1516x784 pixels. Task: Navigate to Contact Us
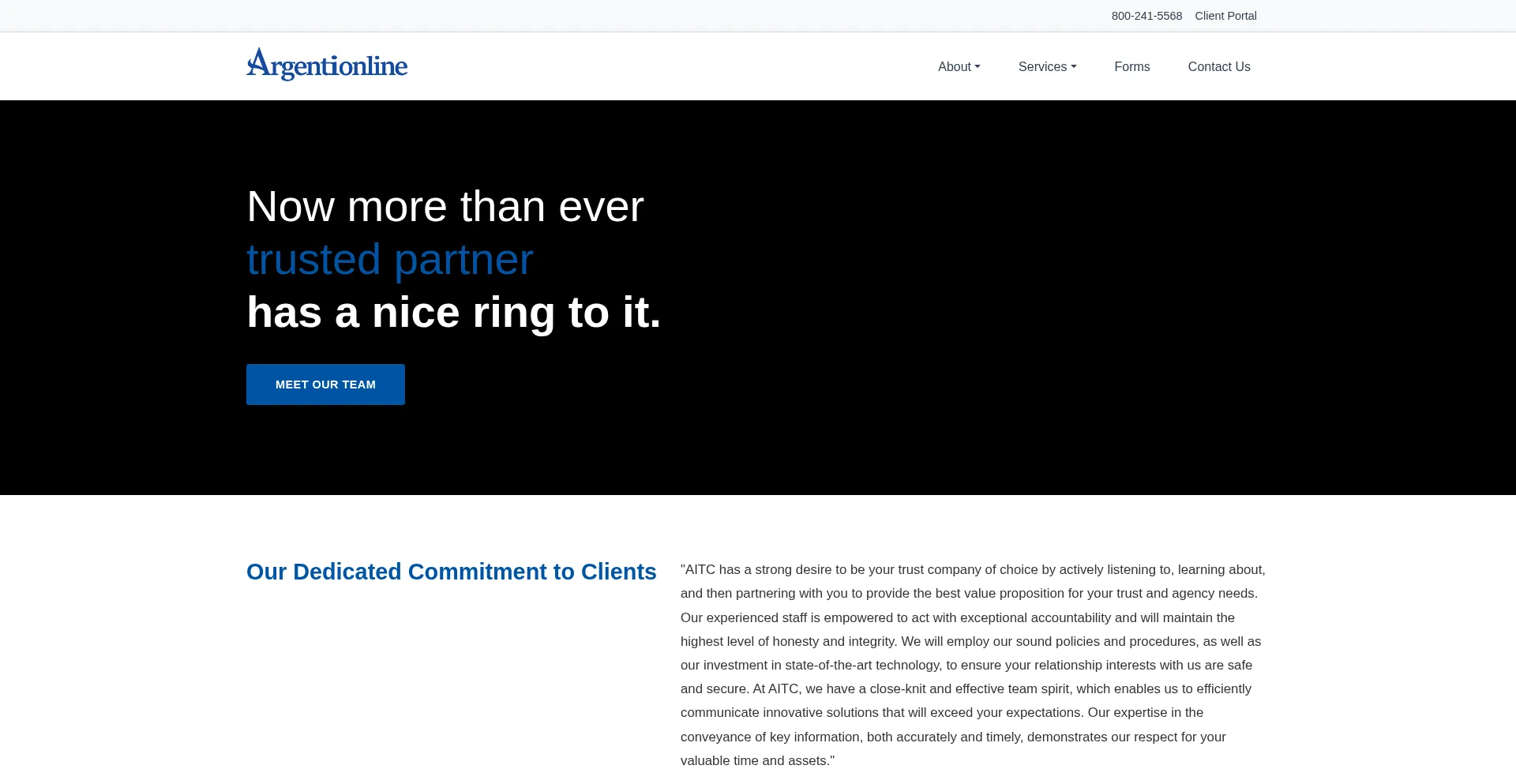click(1218, 67)
